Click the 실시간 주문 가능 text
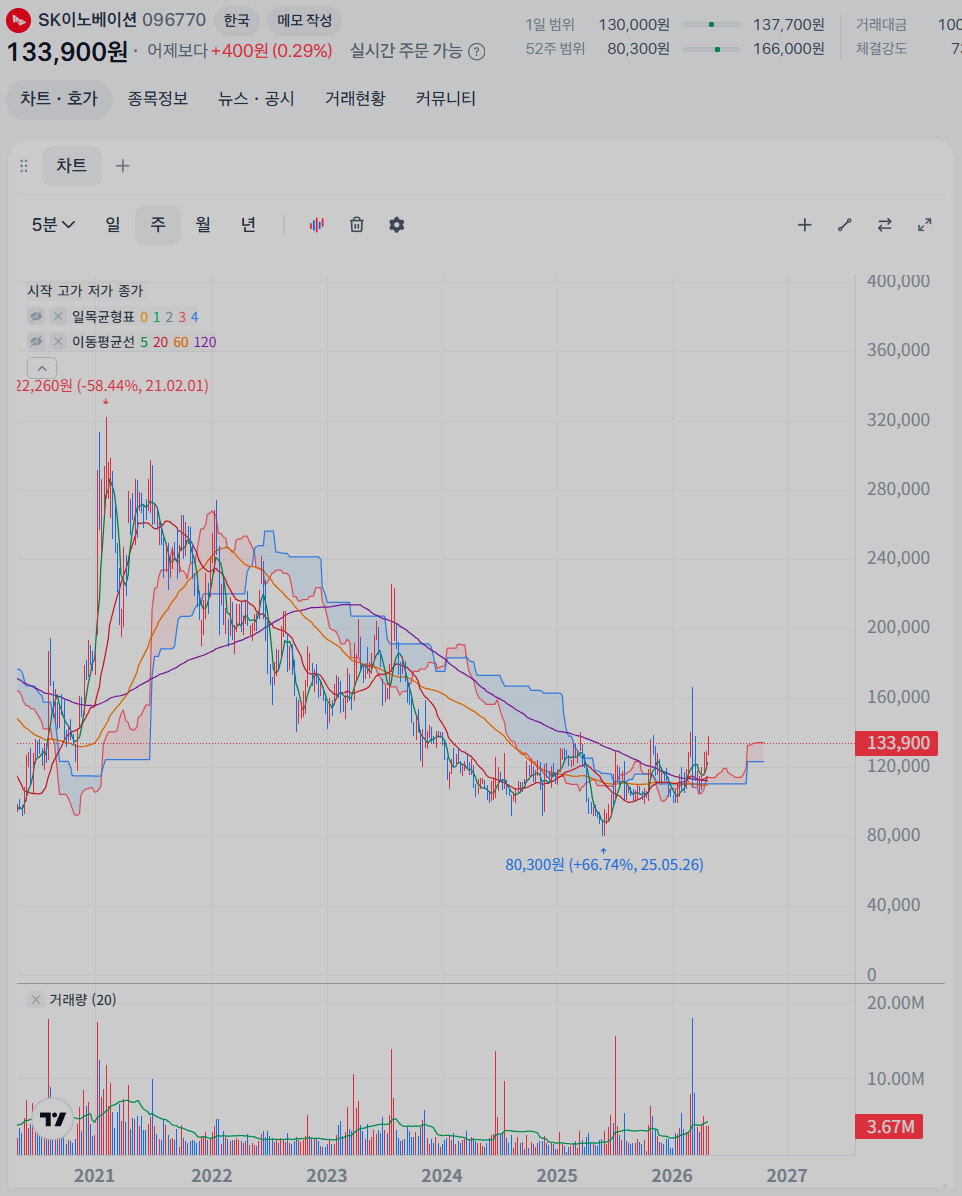Screen dimensions: 962x1196 pyautogui.click(x=406, y=51)
